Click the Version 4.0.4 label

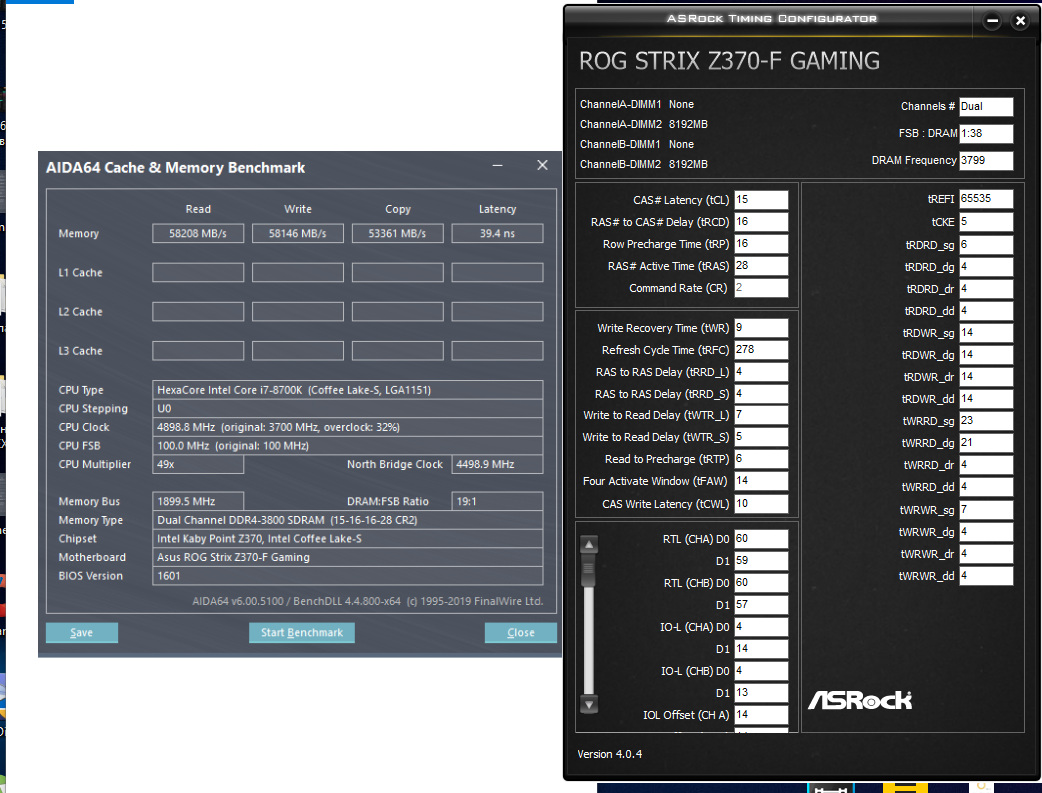point(609,754)
